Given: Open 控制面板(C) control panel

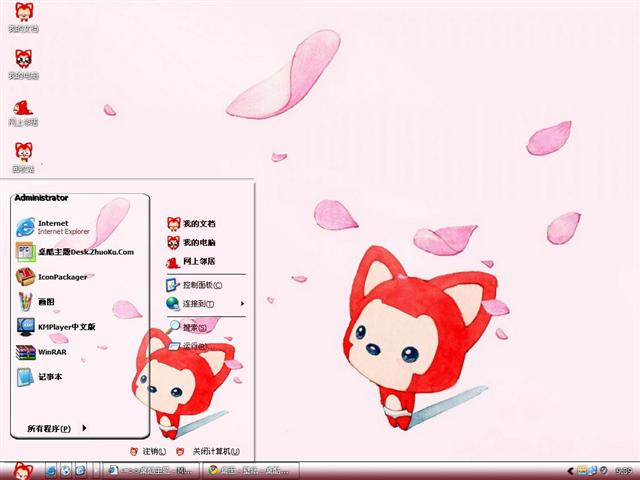Looking at the screenshot, I should (x=194, y=284).
